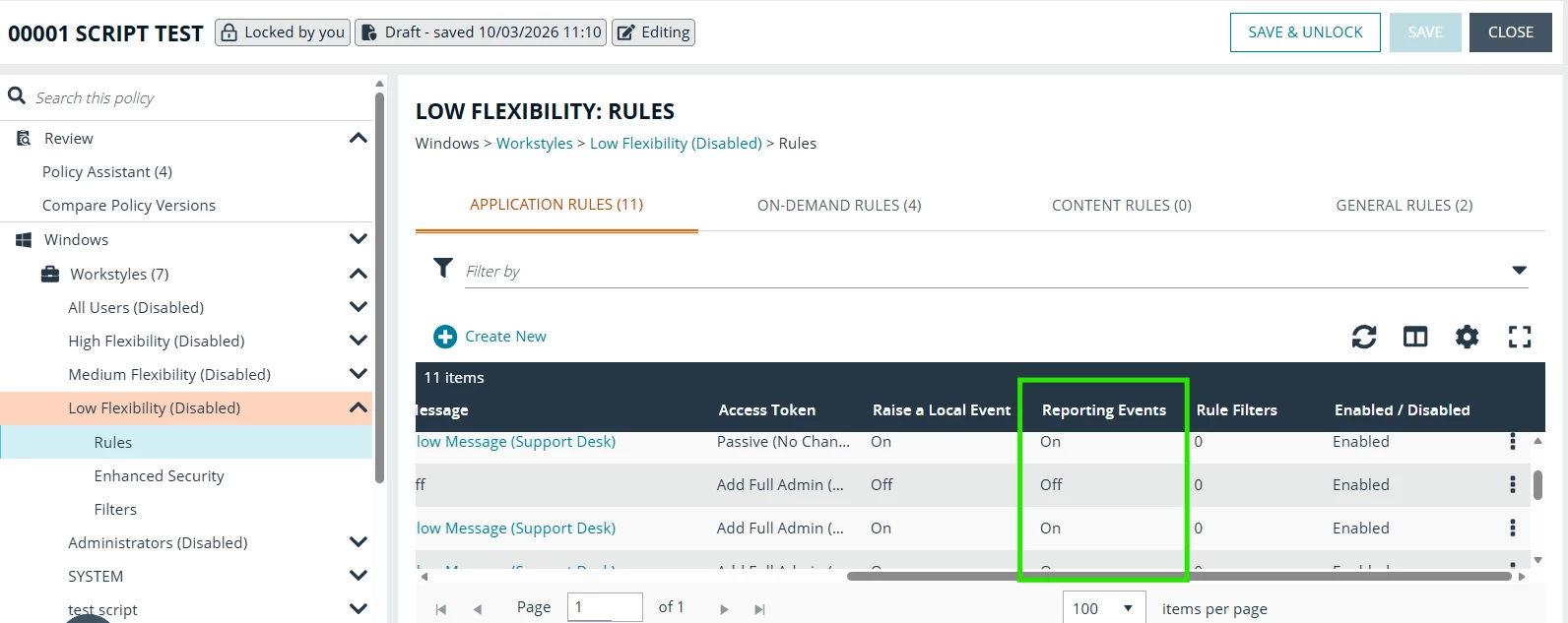Screen dimensions: 1568x623
Task: Open Workstyles breadcrumb link
Action: point(534,144)
